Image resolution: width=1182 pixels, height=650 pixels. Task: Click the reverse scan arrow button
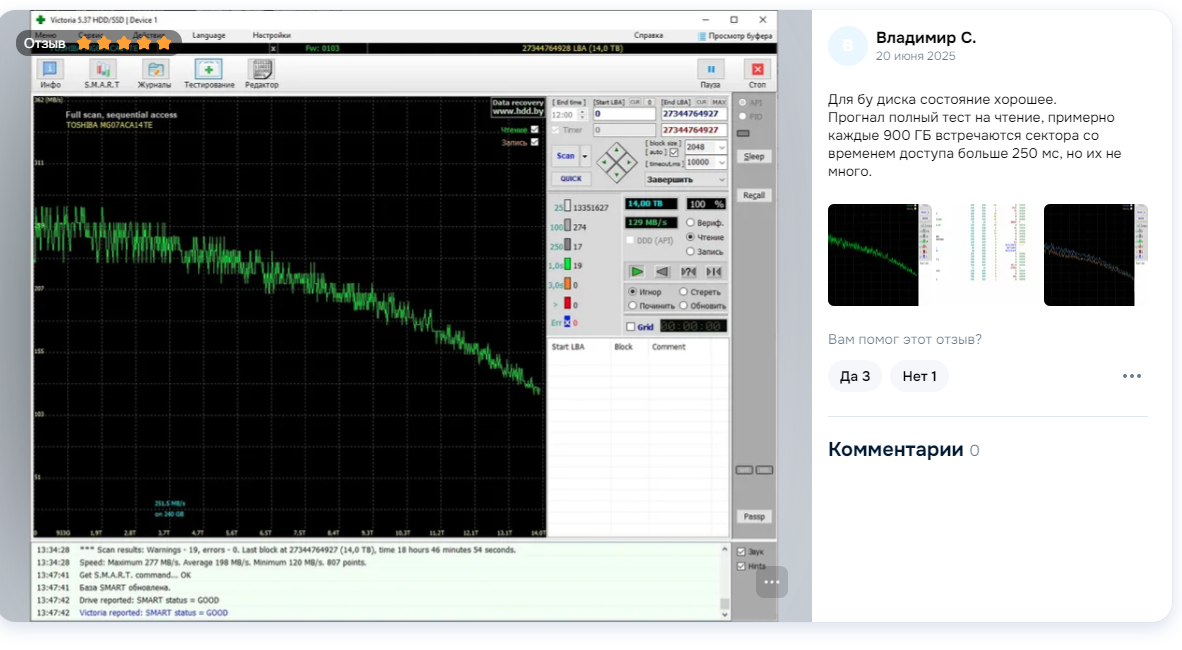pos(663,271)
